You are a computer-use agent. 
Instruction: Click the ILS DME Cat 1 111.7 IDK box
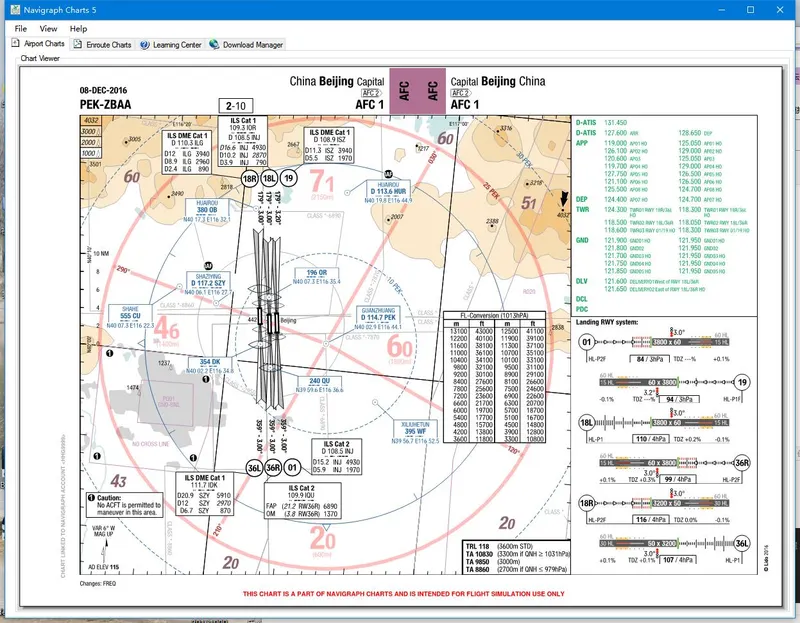click(205, 494)
